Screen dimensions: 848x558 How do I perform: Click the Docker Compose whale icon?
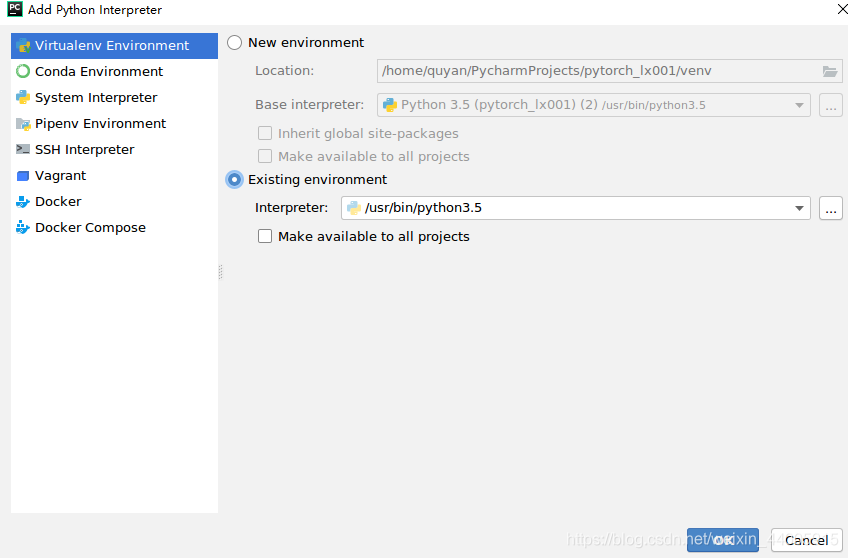point(23,227)
